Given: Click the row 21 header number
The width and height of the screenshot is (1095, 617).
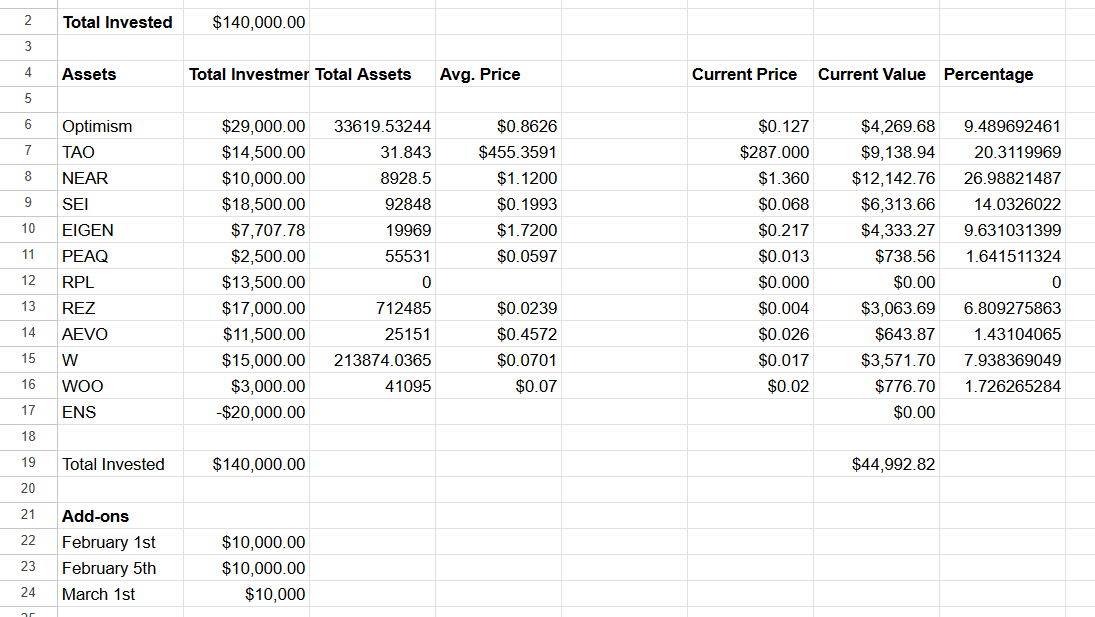Looking at the screenshot, I should pyautogui.click(x=28, y=515).
